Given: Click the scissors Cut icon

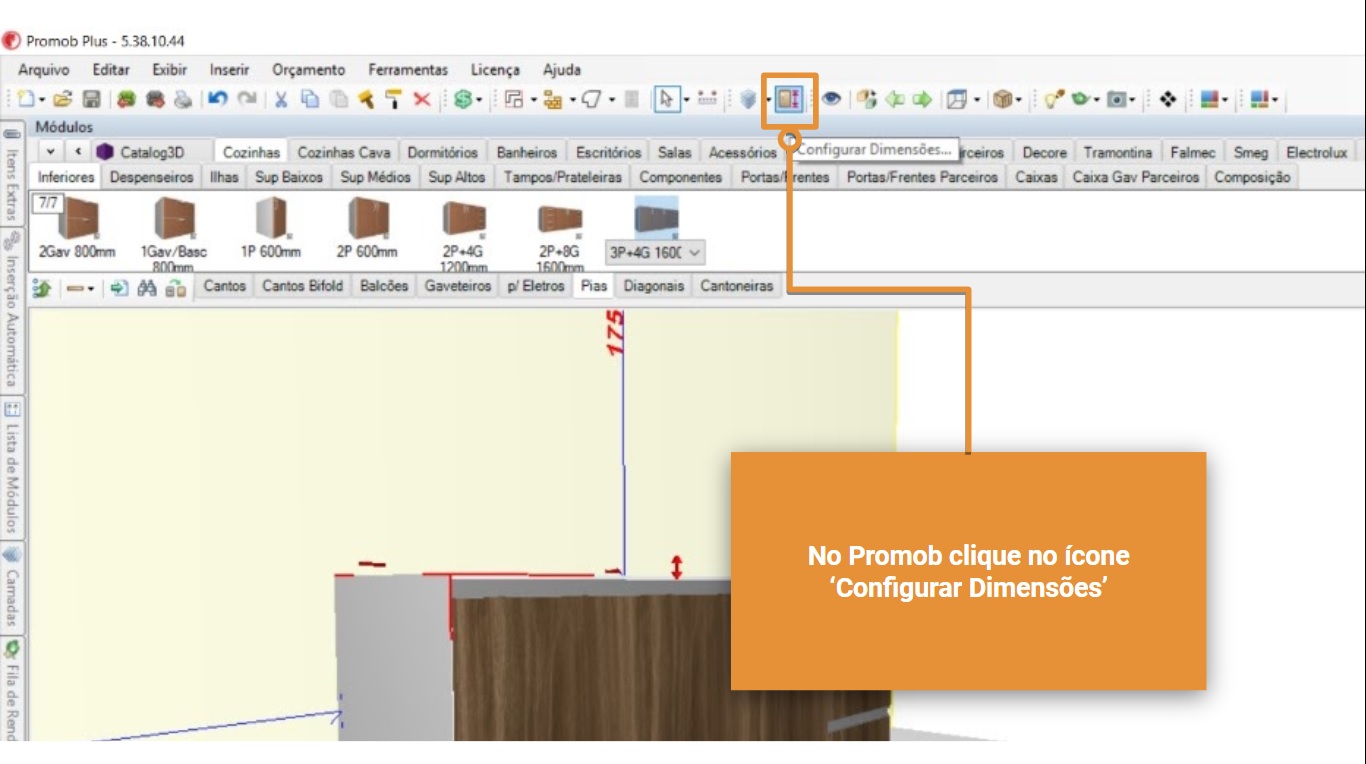Looking at the screenshot, I should [x=282, y=99].
